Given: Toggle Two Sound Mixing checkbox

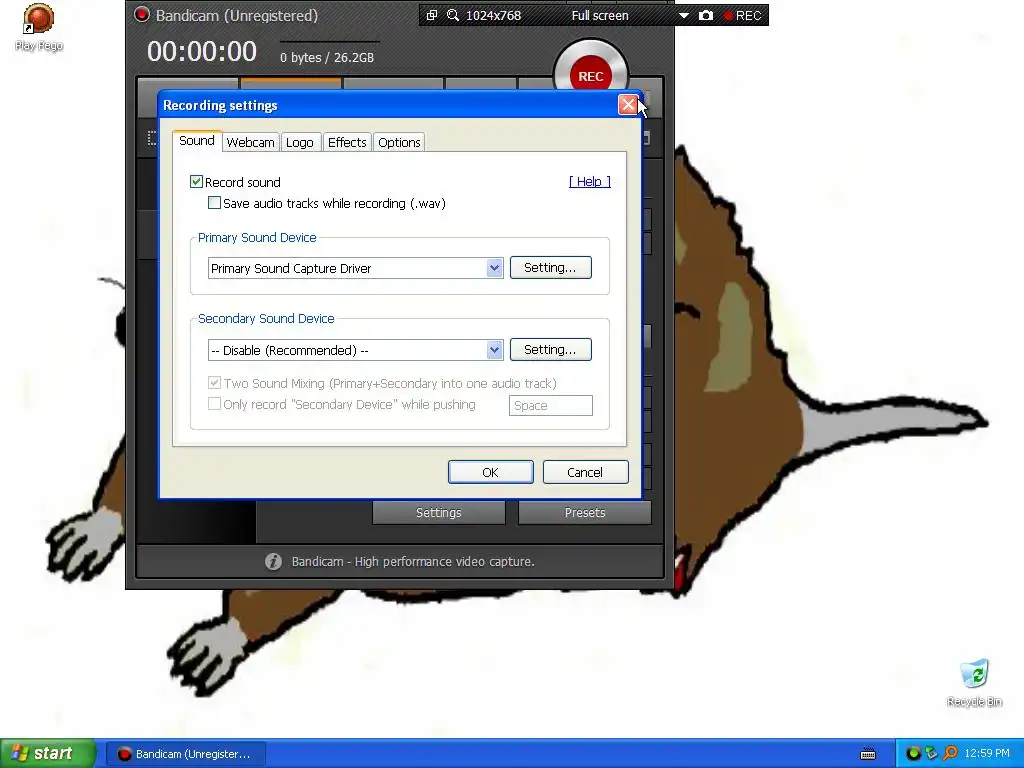Looking at the screenshot, I should [214, 383].
